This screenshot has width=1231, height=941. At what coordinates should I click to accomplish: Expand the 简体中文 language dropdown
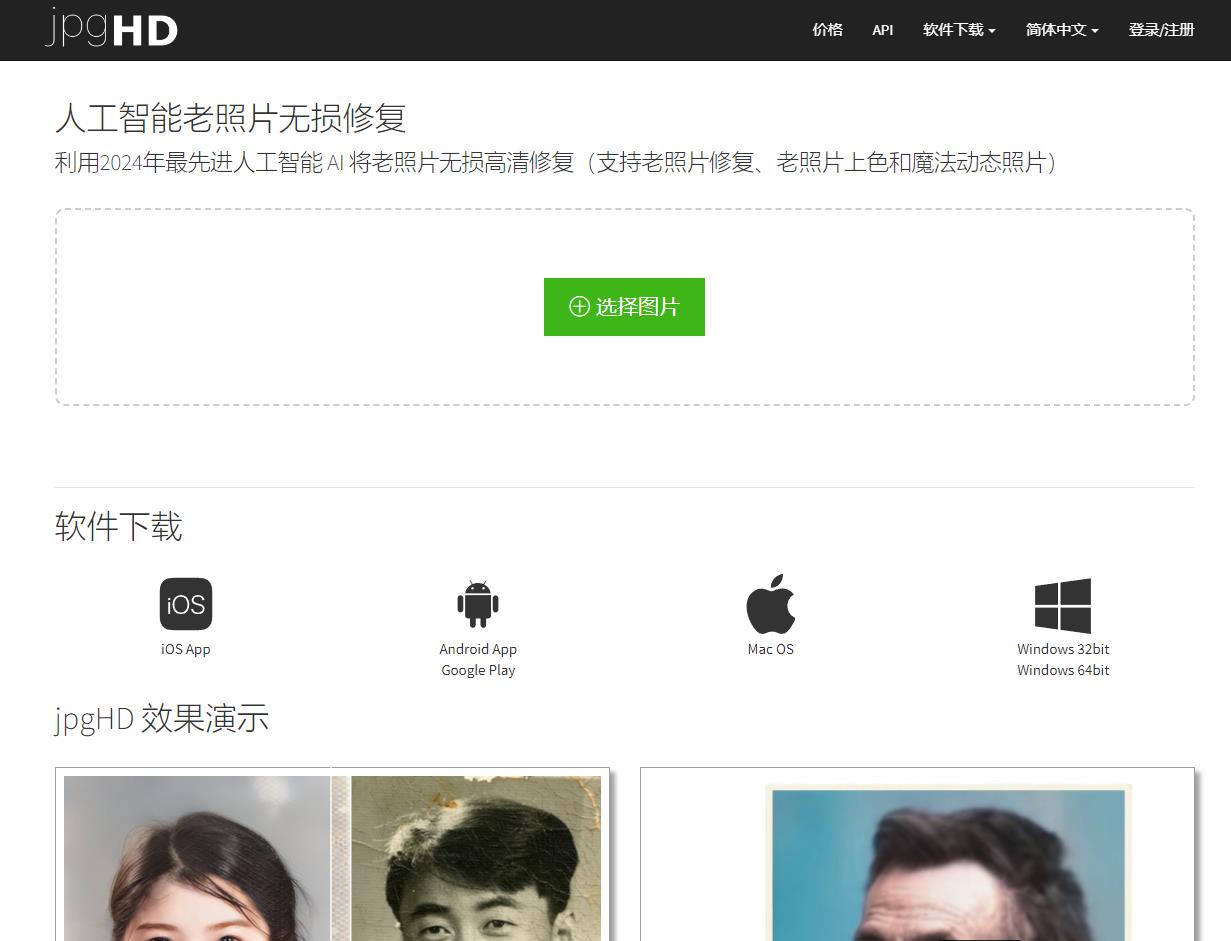1060,30
